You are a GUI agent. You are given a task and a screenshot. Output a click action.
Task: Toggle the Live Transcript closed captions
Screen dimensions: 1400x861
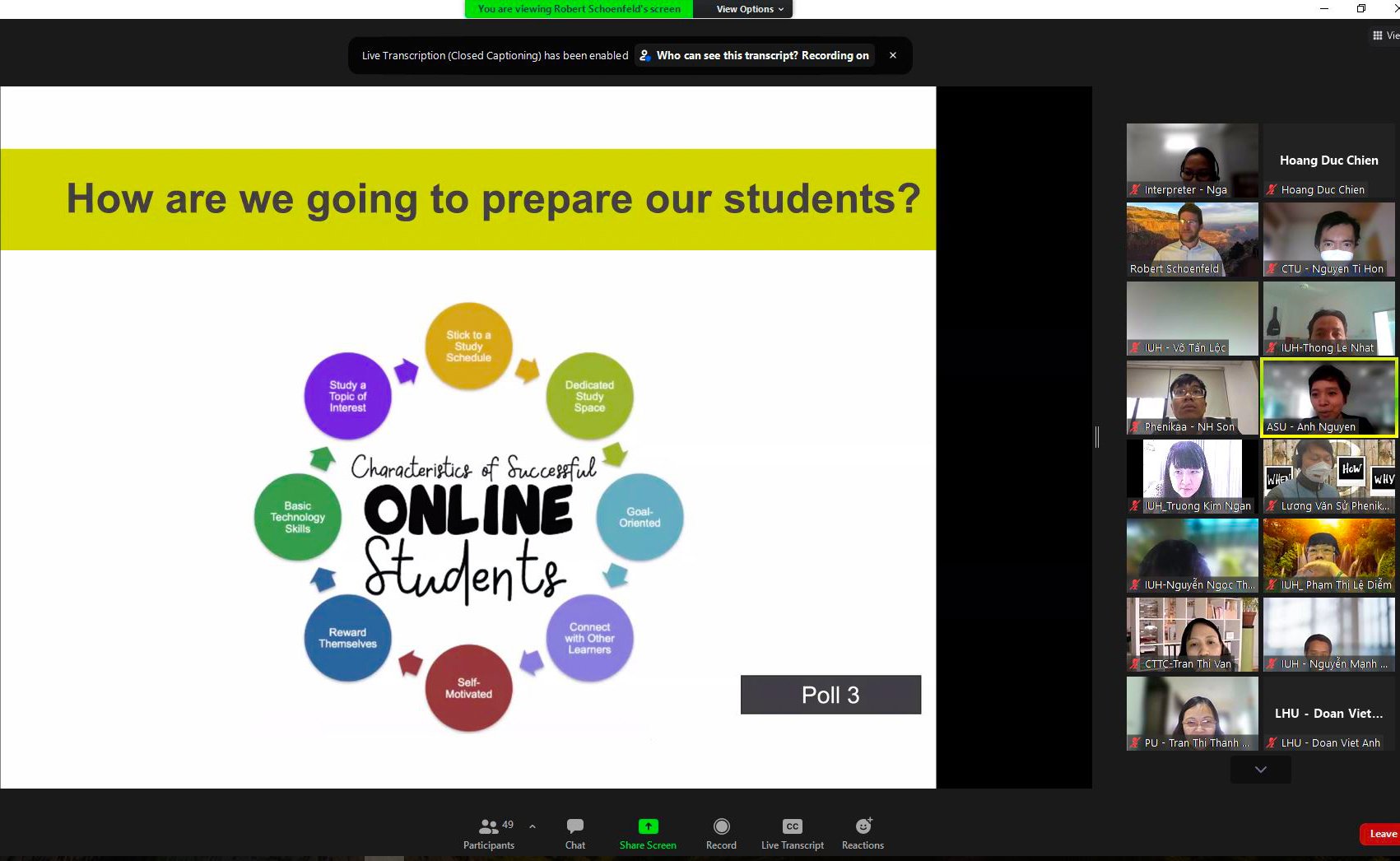792,833
